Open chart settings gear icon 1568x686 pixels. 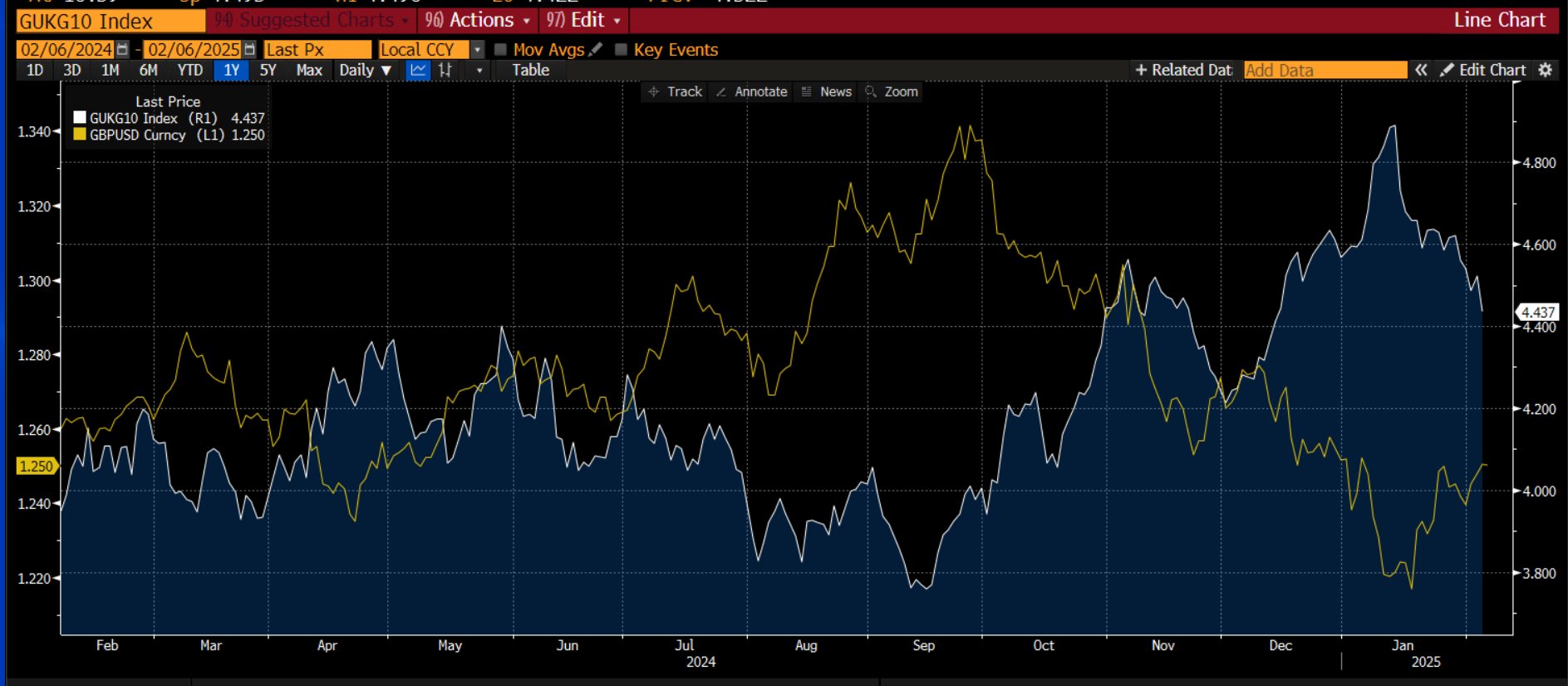click(1546, 70)
